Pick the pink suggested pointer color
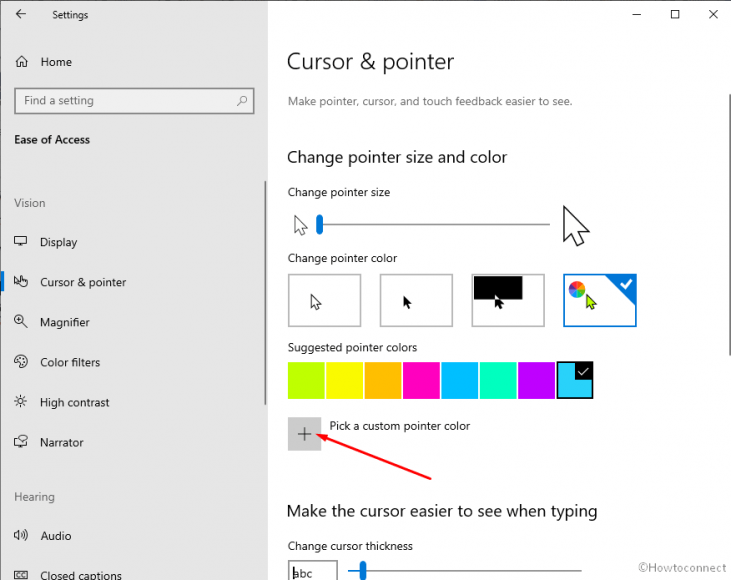Screen dimensions: 731x580 point(421,381)
